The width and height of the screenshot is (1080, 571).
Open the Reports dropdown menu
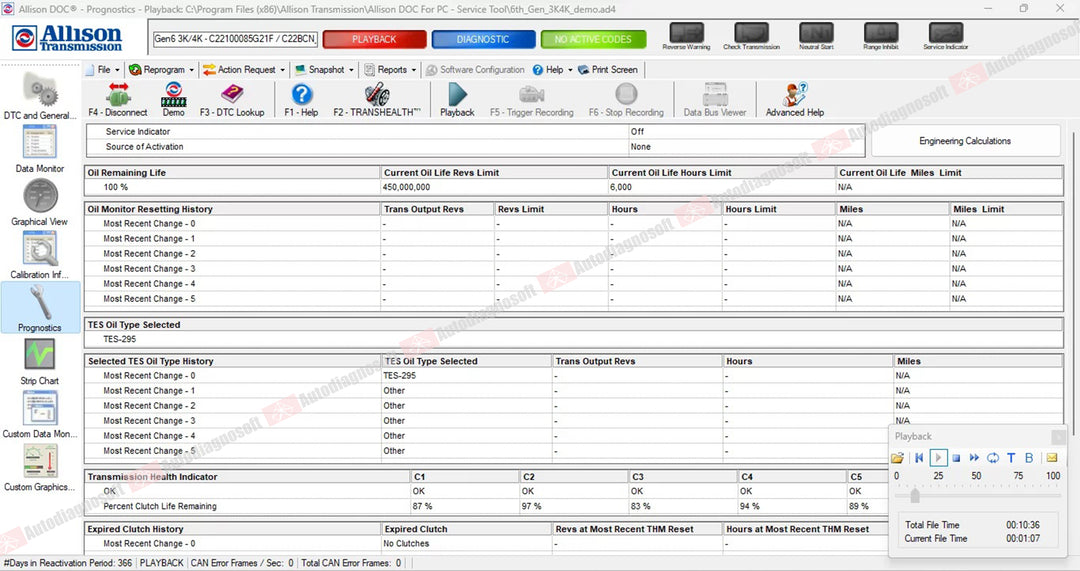(x=391, y=70)
